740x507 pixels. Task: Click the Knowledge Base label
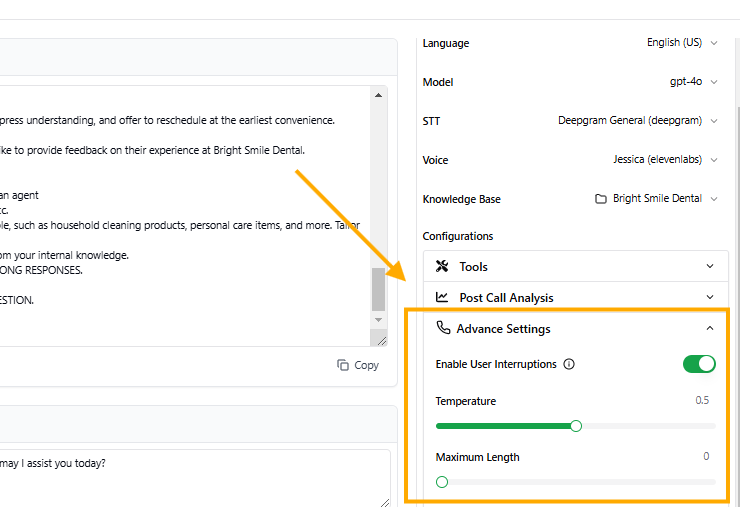tap(462, 199)
